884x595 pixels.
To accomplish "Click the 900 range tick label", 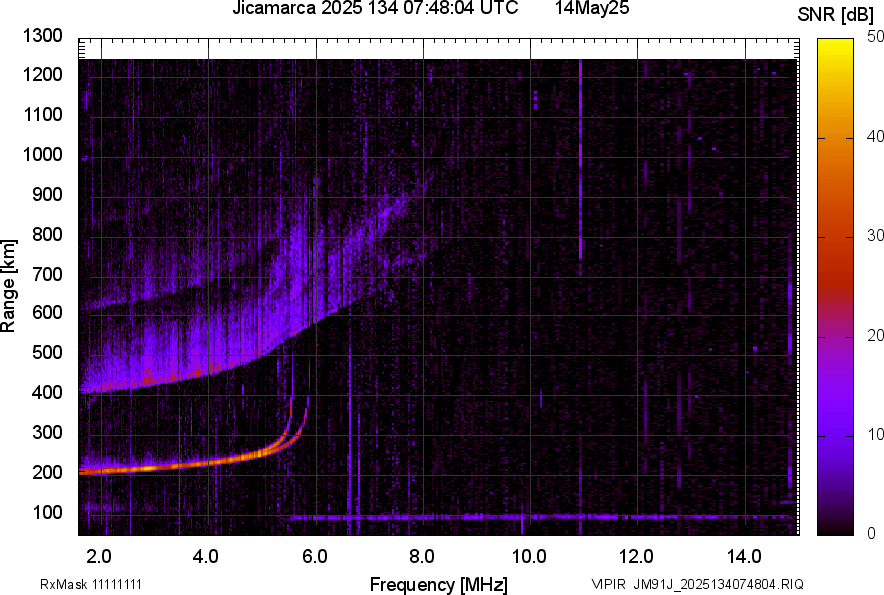I will 47,194.
